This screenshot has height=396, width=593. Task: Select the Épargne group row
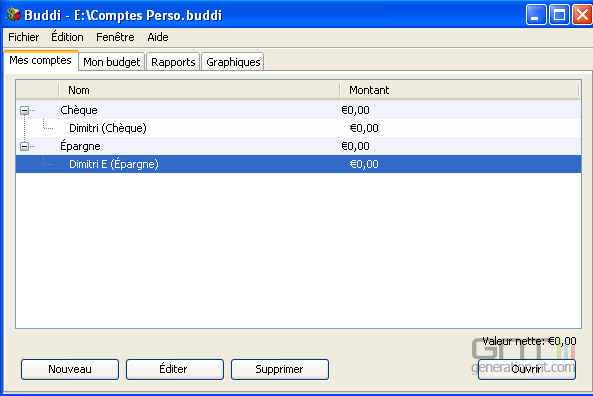298,146
